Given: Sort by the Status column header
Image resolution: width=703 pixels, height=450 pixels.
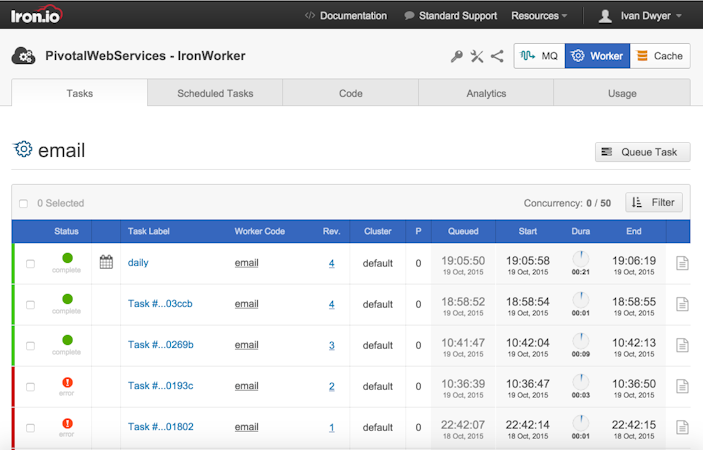Looking at the screenshot, I should click(66, 231).
